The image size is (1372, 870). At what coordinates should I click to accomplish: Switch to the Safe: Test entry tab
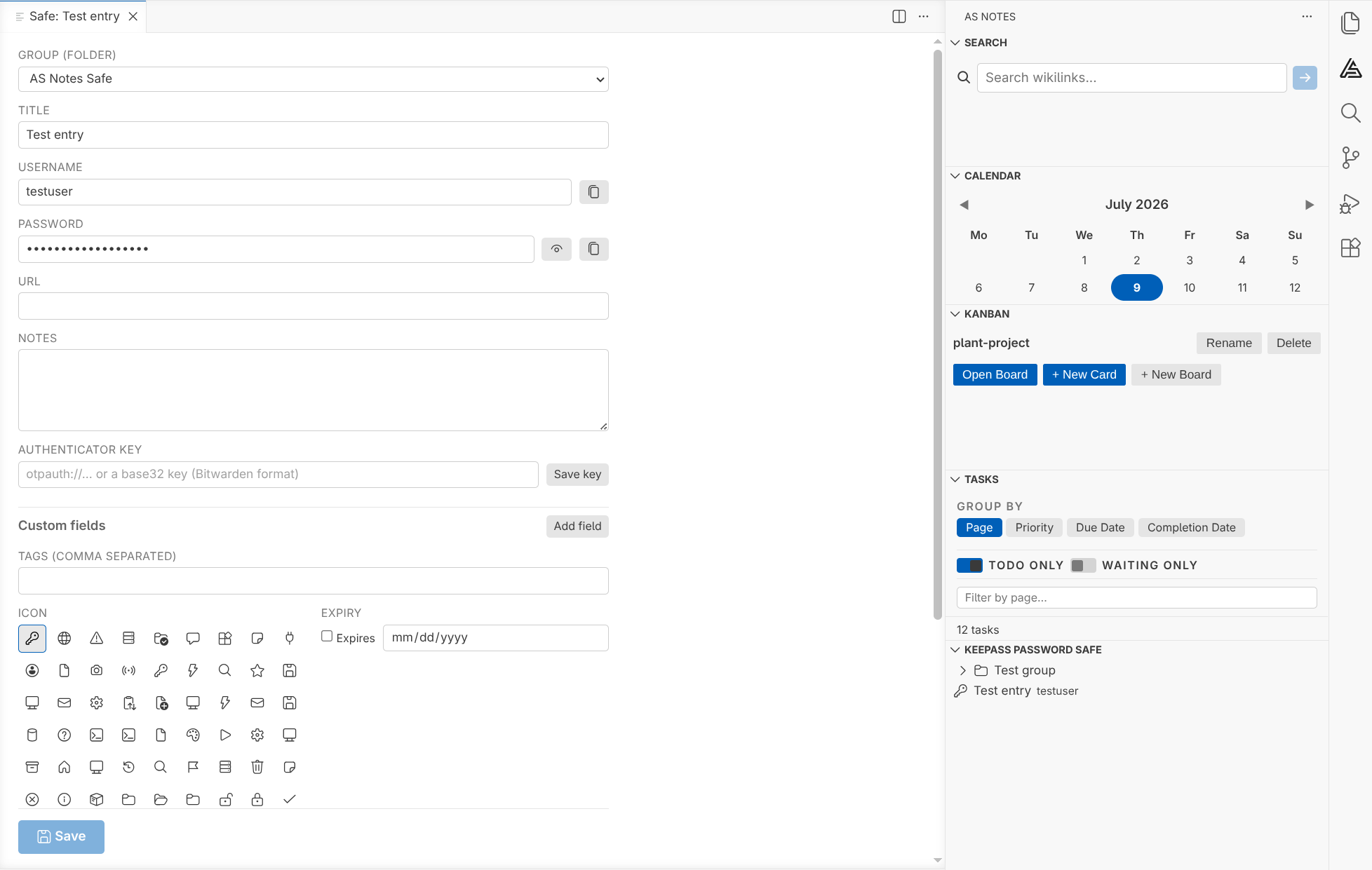pyautogui.click(x=74, y=16)
